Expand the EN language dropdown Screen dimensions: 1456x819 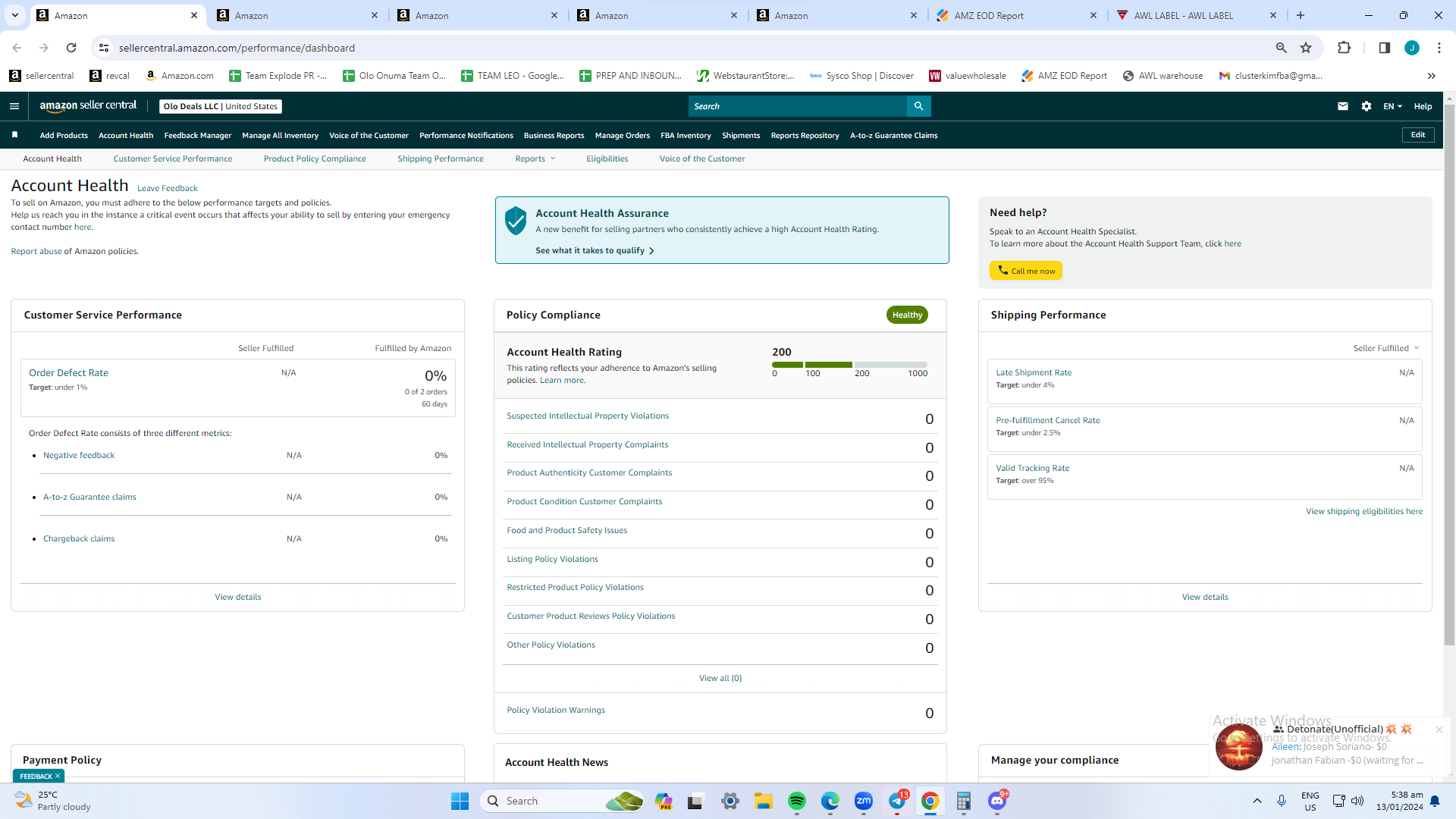coord(1392,106)
